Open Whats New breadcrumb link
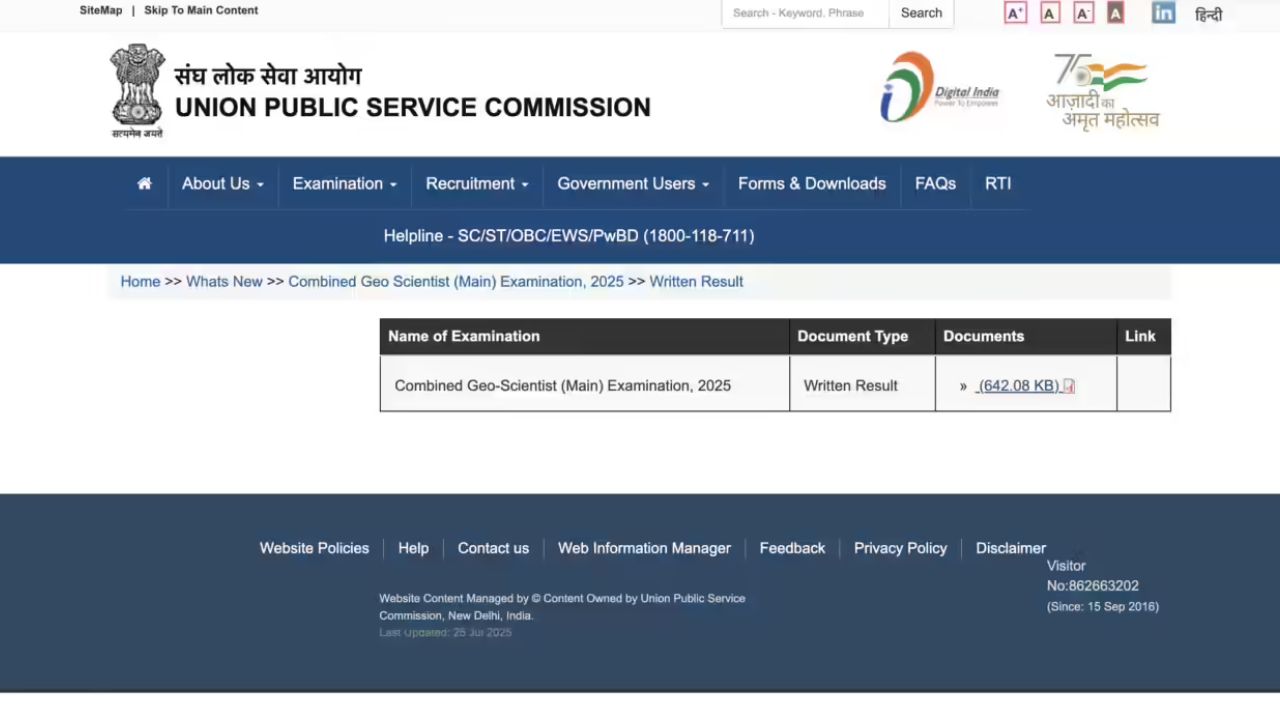This screenshot has width=1280, height=720. pyautogui.click(x=224, y=282)
